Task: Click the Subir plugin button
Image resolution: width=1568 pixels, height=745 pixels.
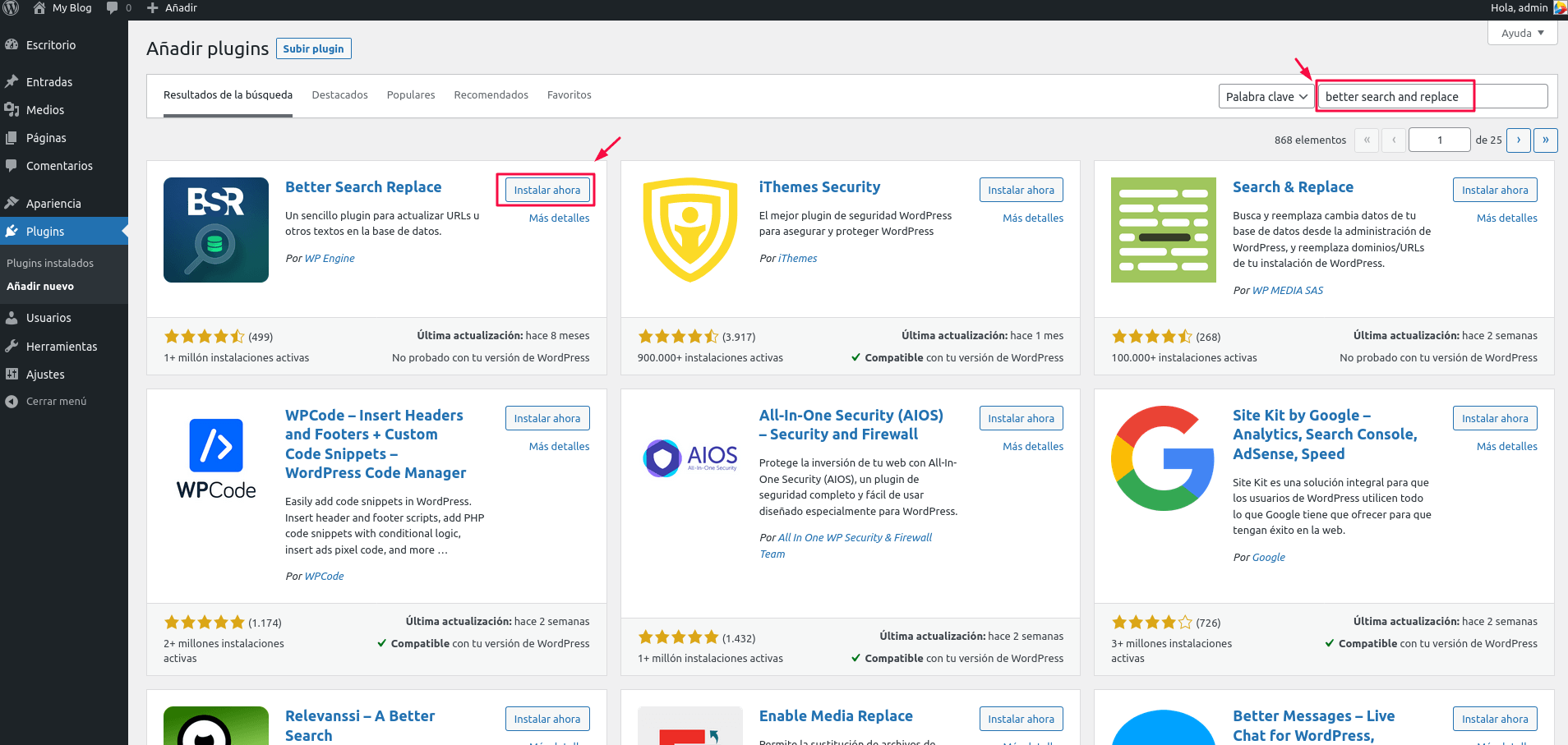Action: tap(314, 48)
